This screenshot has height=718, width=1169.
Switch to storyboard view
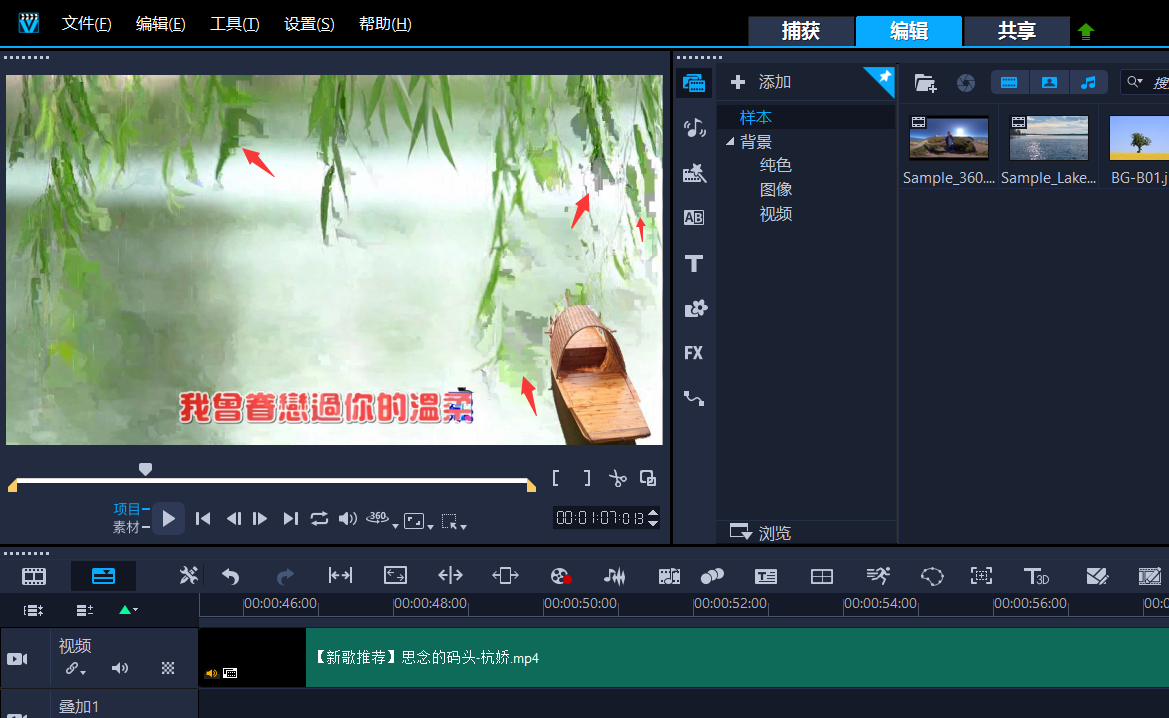click(34, 576)
